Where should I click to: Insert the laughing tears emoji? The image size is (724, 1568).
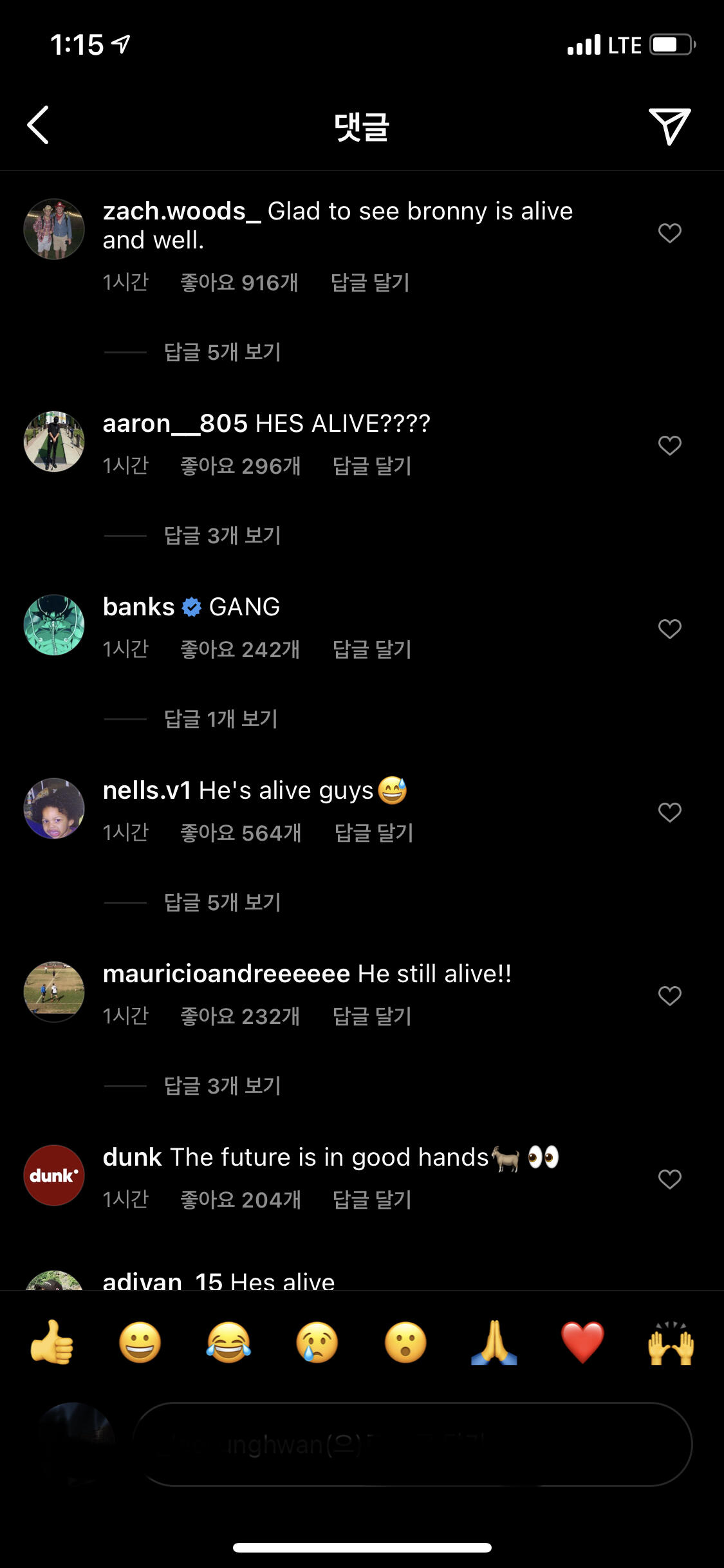click(228, 1343)
